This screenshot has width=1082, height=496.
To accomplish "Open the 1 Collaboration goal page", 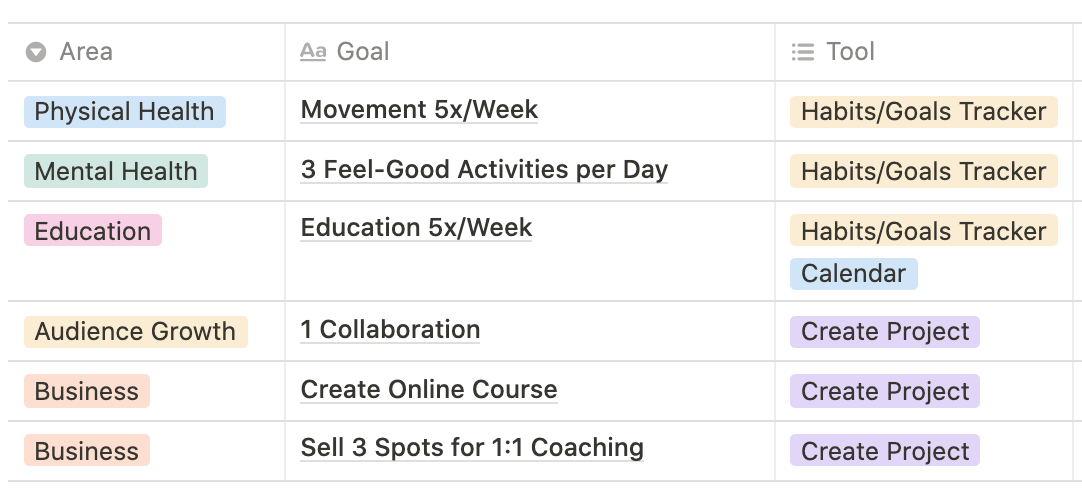I will [390, 330].
